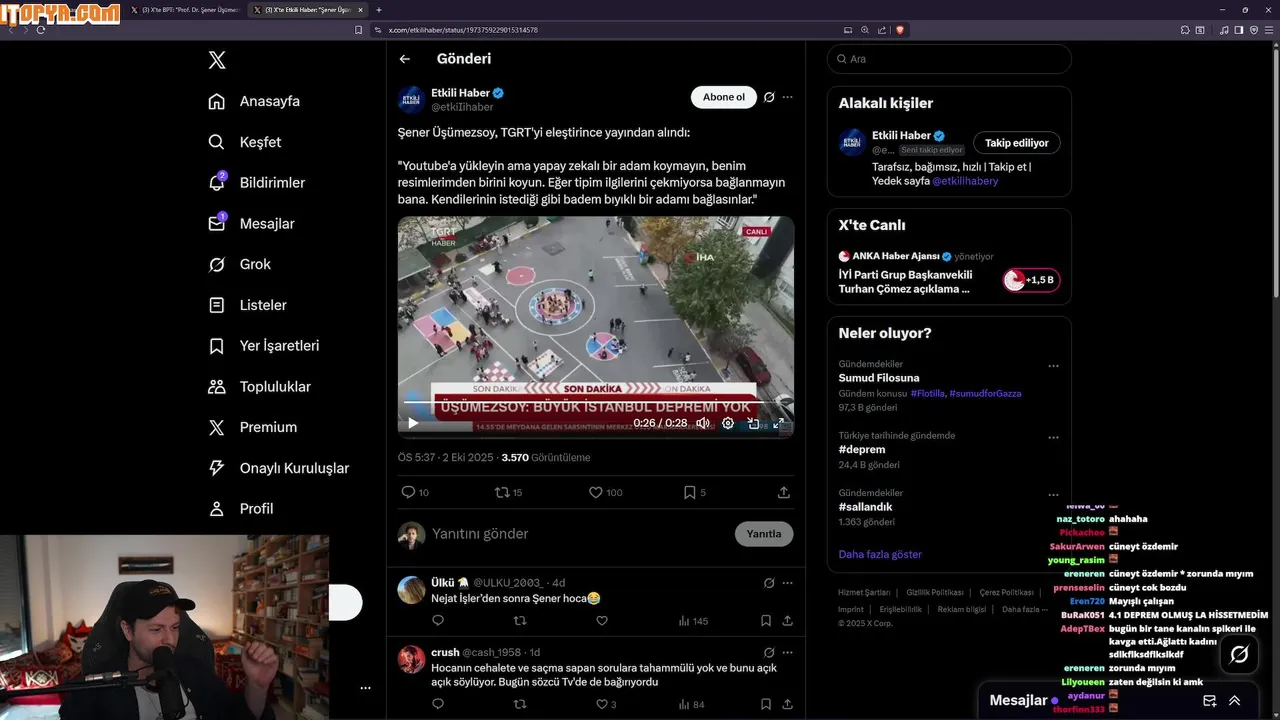
Task: Open Yer İşaretleri bookmarks
Action: click(263, 346)
